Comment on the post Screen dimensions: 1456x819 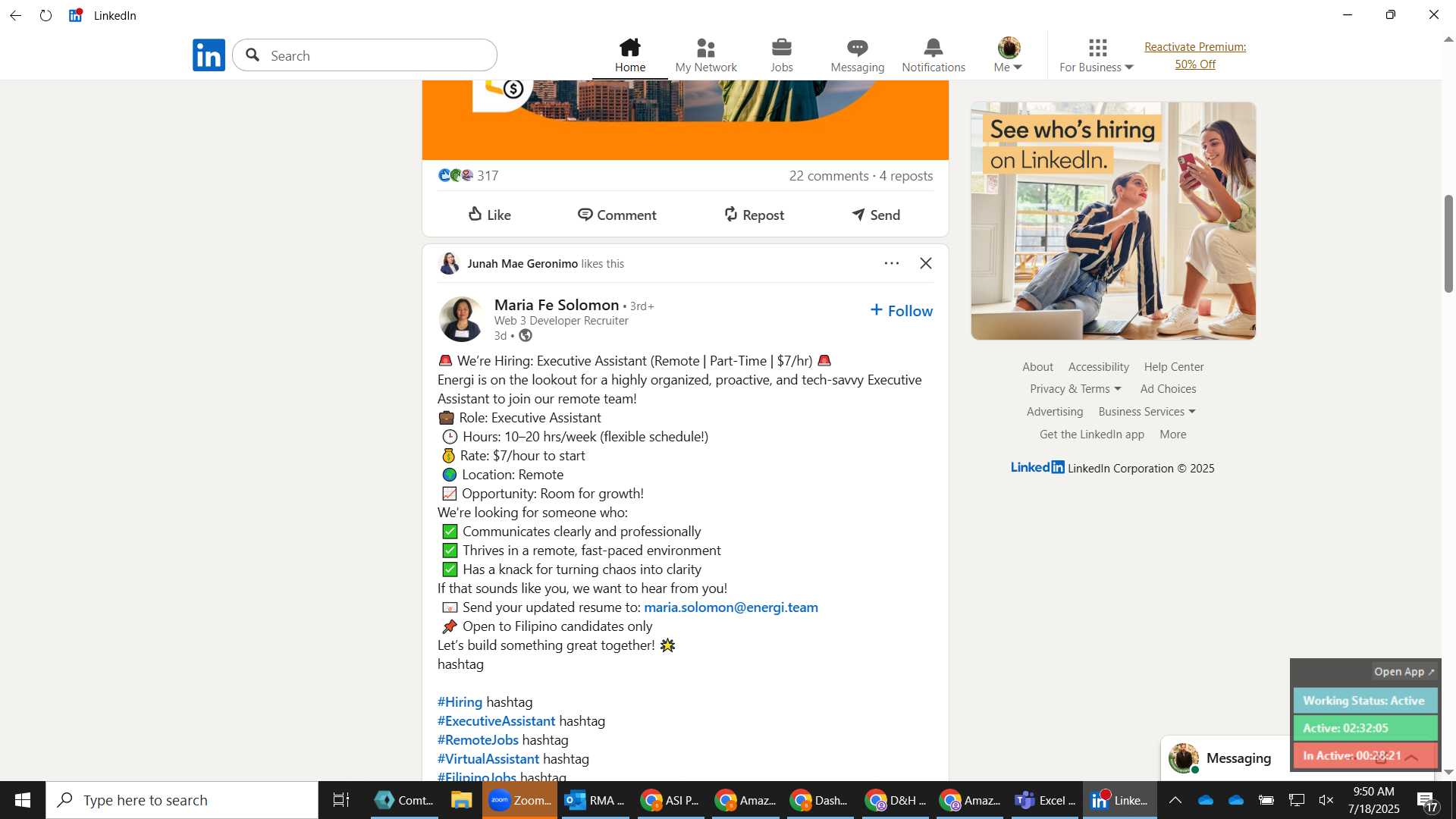coord(617,215)
